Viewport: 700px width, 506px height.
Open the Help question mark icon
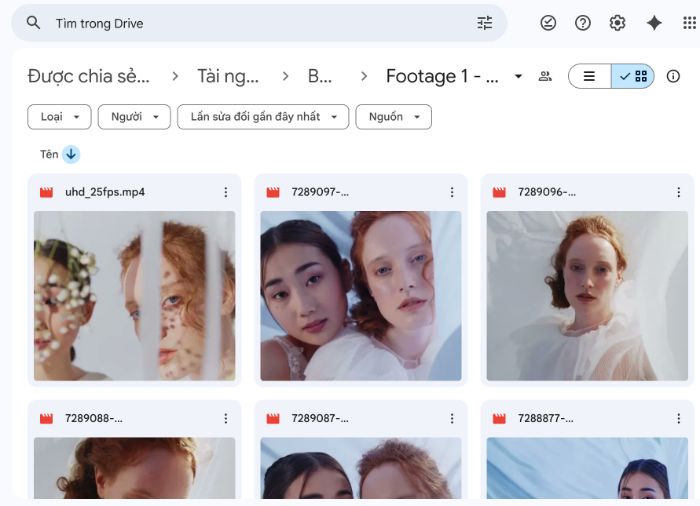click(583, 23)
